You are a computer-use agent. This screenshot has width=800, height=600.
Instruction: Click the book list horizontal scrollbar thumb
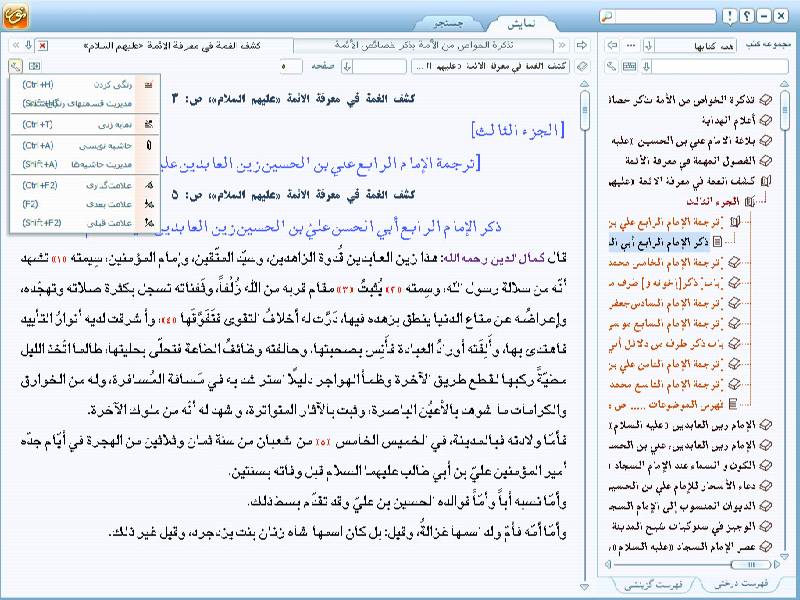751,564
